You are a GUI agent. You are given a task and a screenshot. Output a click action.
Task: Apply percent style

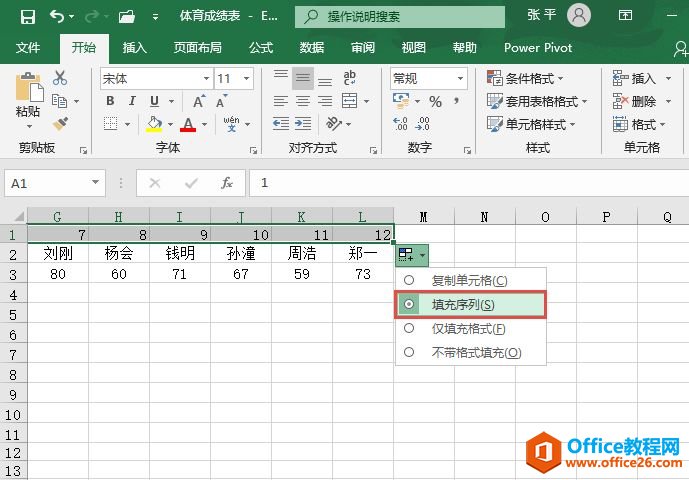pyautogui.click(x=435, y=102)
